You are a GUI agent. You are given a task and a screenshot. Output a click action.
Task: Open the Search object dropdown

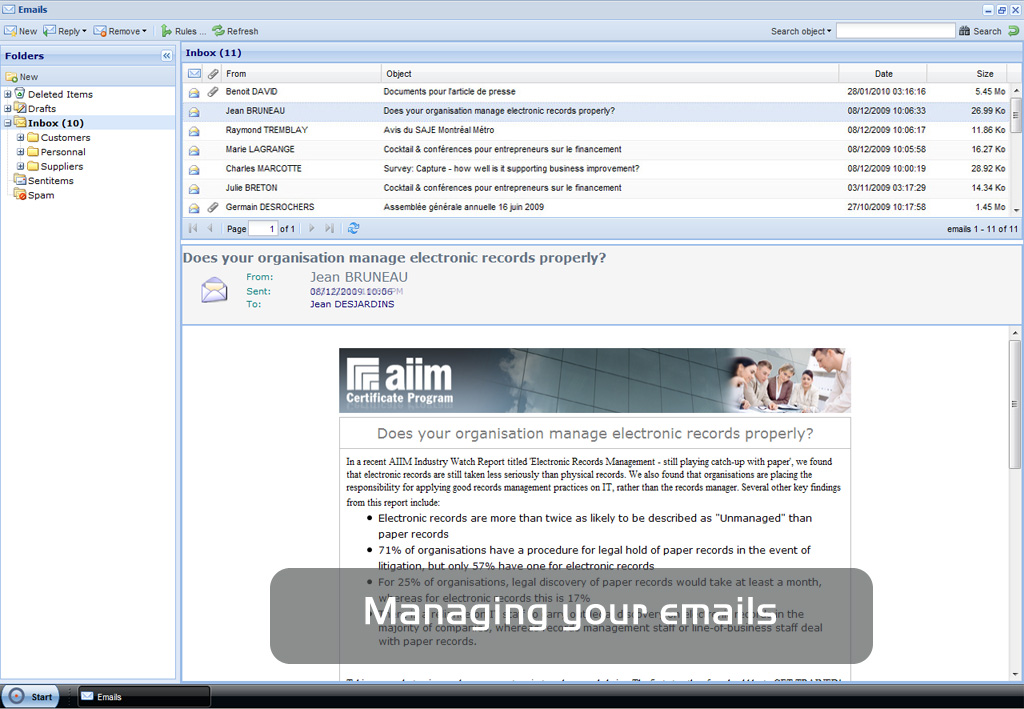(801, 31)
